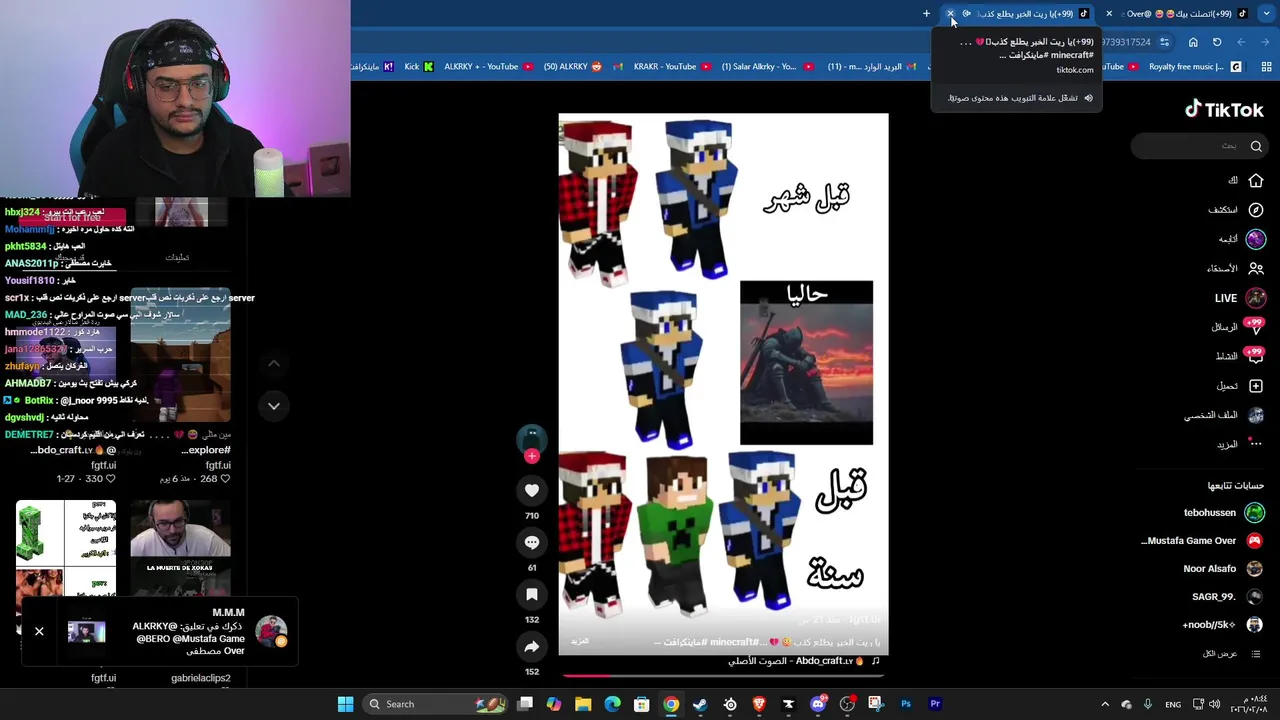Open the Upload plus icon

click(1256, 386)
